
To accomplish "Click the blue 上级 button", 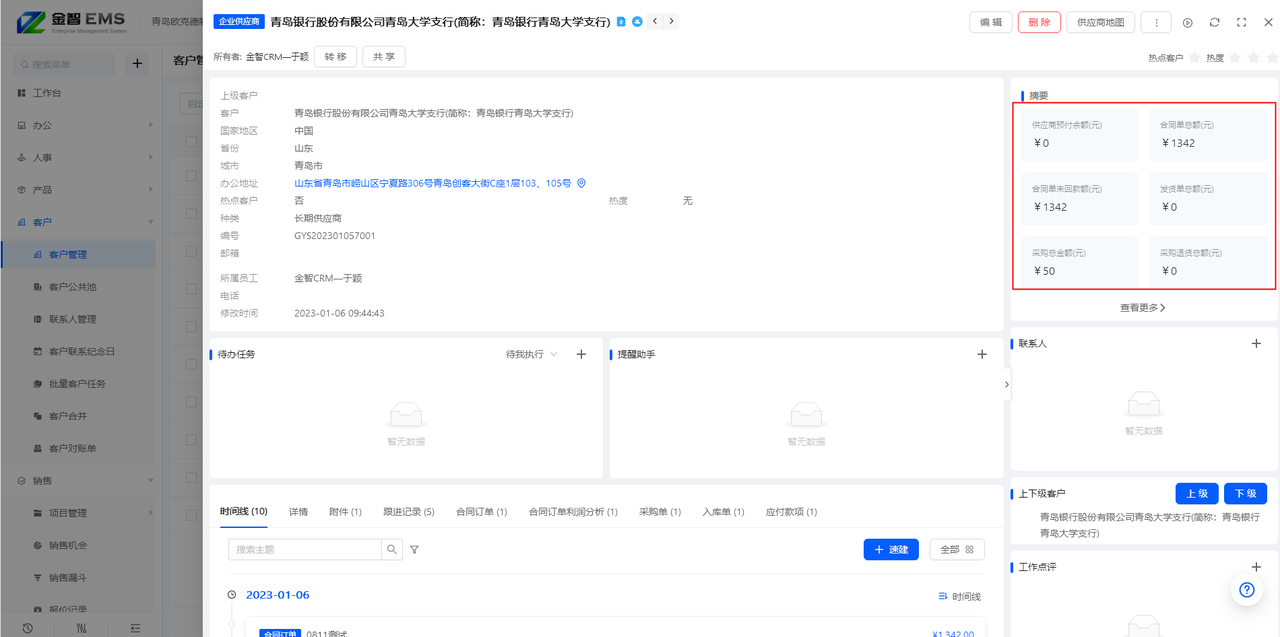I will point(1197,493).
